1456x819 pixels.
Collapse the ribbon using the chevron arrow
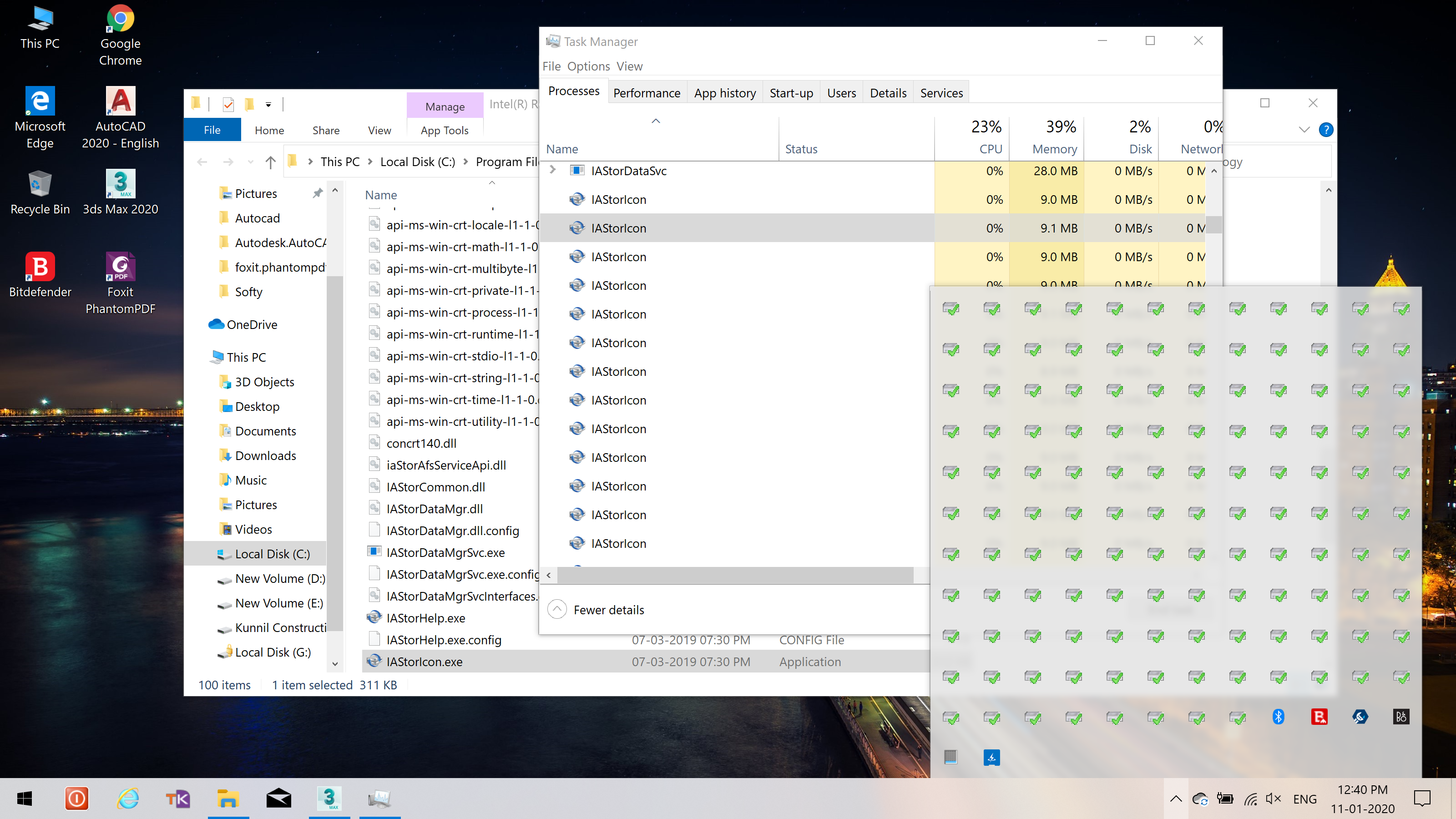pyautogui.click(x=1304, y=130)
